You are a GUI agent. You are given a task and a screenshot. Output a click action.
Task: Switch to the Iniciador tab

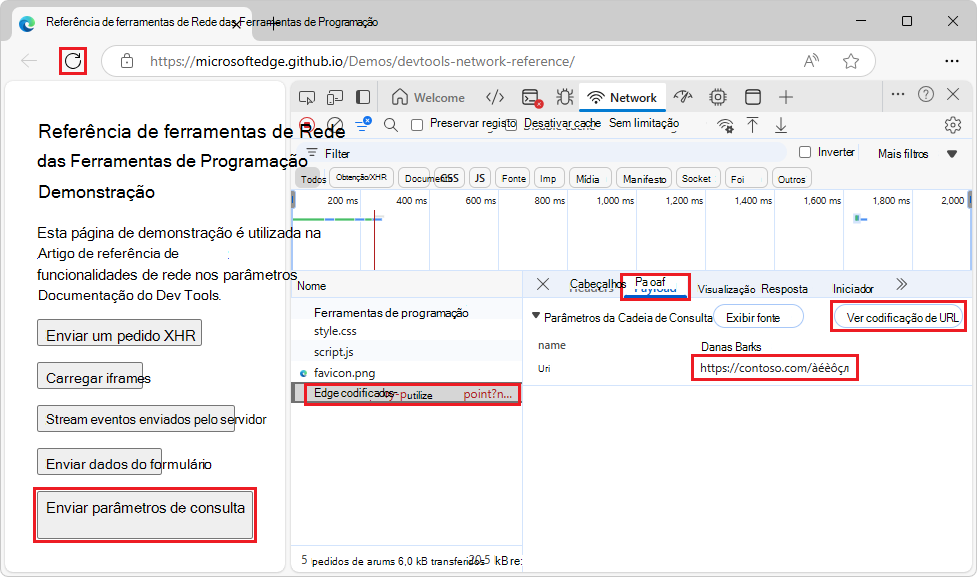853,289
